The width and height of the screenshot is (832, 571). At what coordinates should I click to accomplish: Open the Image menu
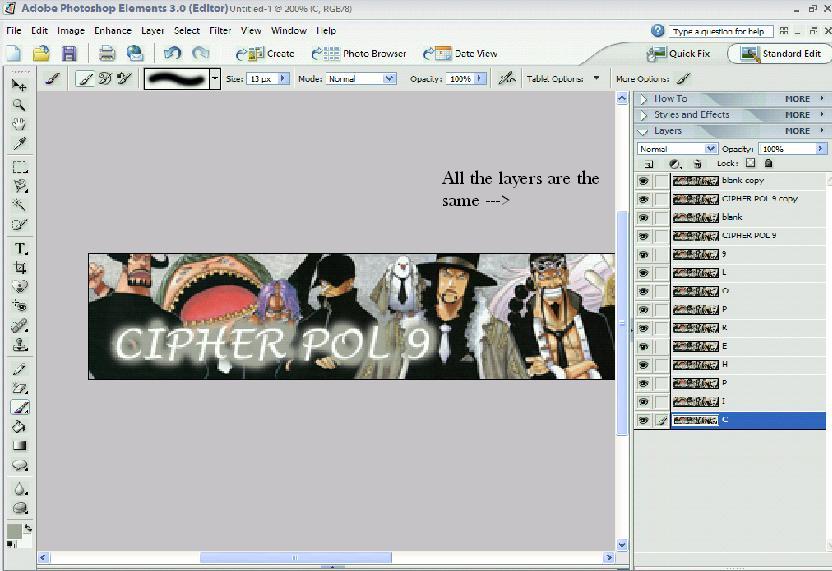[71, 31]
